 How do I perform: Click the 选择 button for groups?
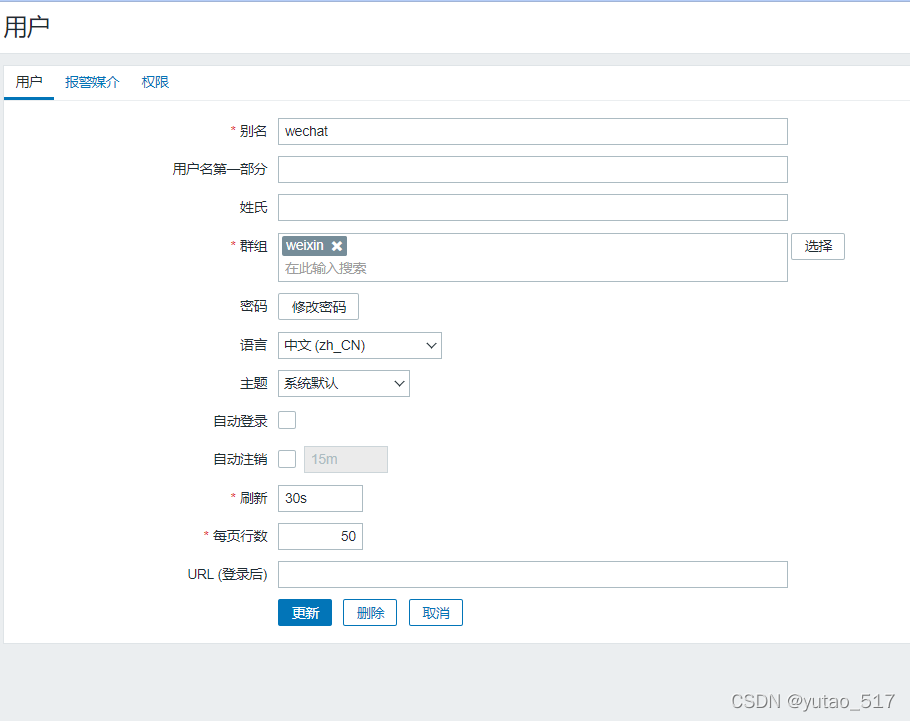point(818,246)
